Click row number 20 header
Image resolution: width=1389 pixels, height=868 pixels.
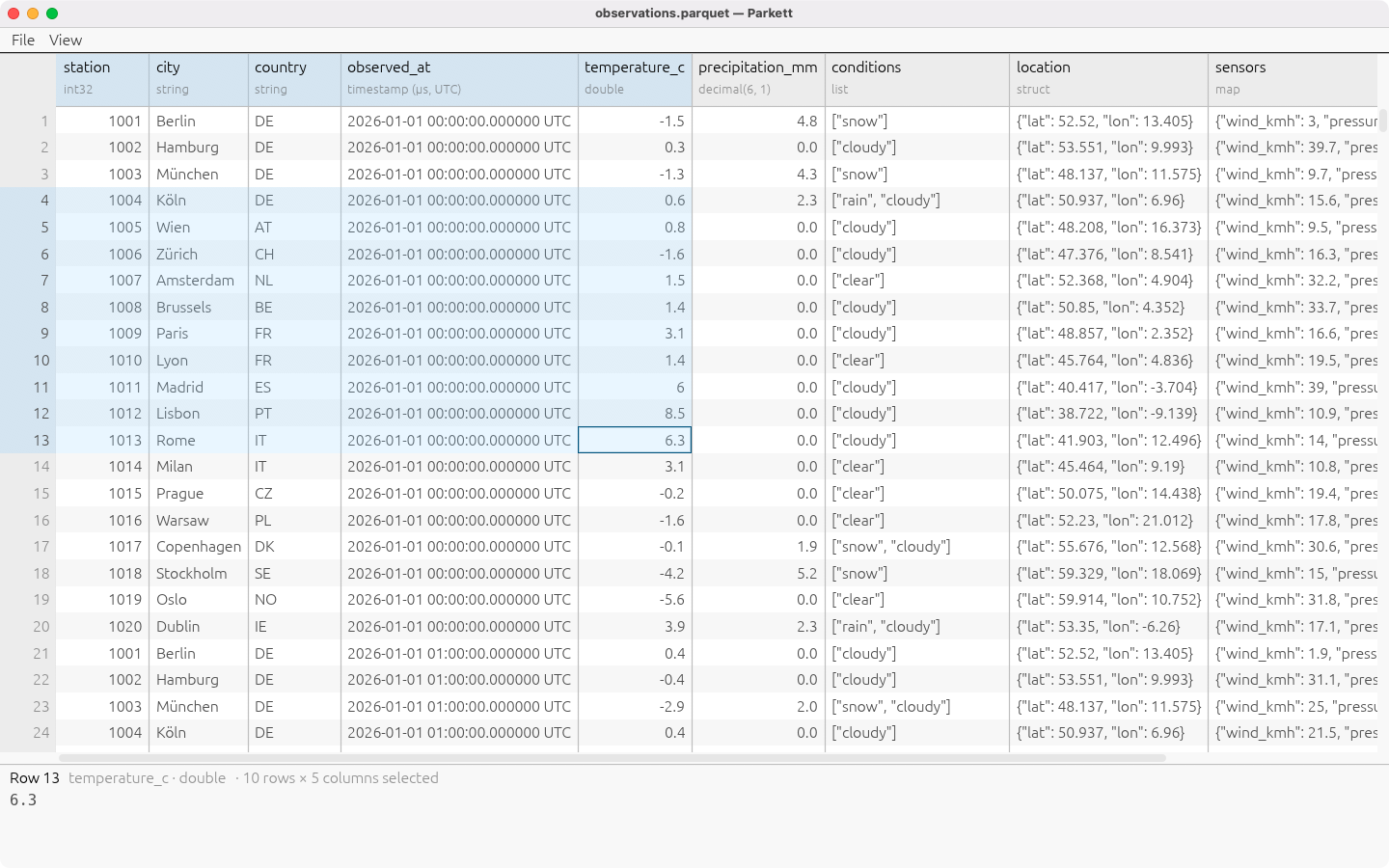coord(28,626)
